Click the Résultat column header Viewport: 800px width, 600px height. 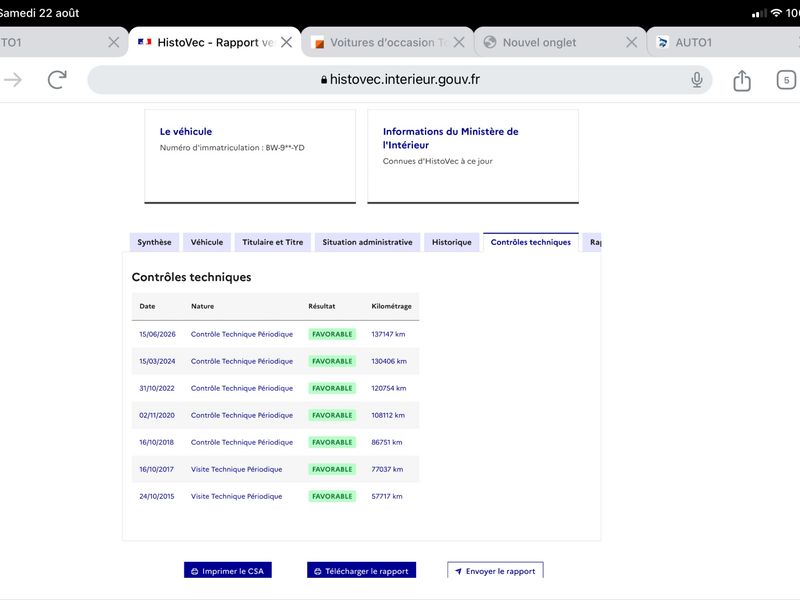point(321,306)
